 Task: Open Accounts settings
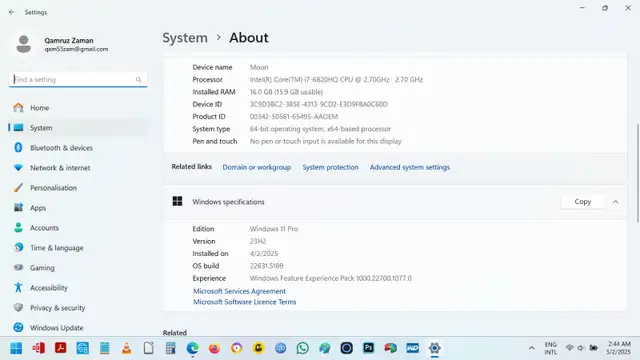[78, 228]
